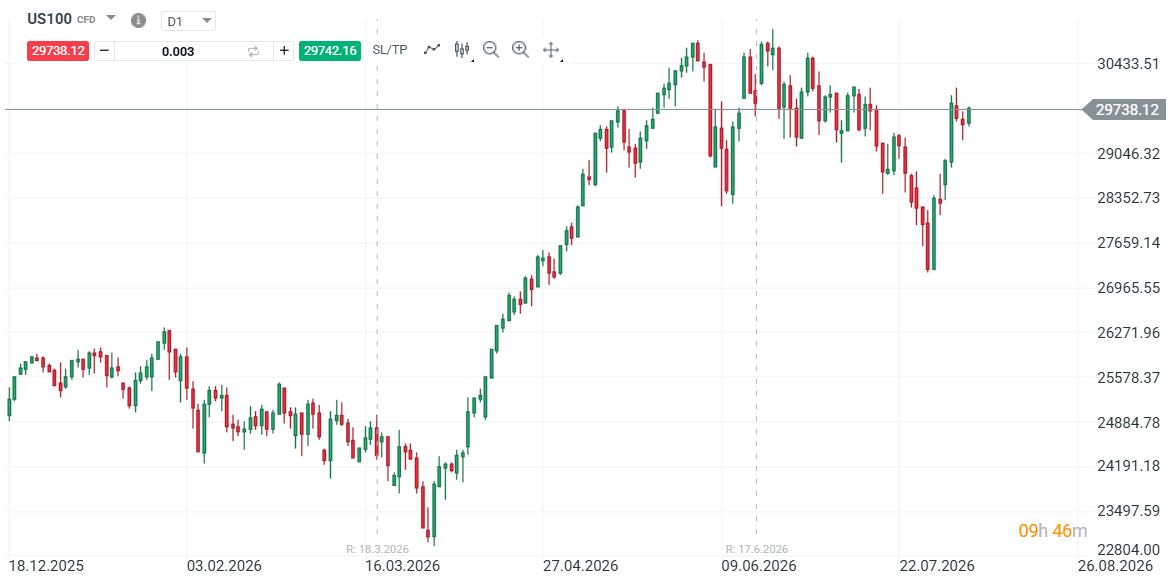The width and height of the screenshot is (1173, 586).
Task: Click the R: 18.3.2026 rollover marker
Action: click(x=377, y=549)
